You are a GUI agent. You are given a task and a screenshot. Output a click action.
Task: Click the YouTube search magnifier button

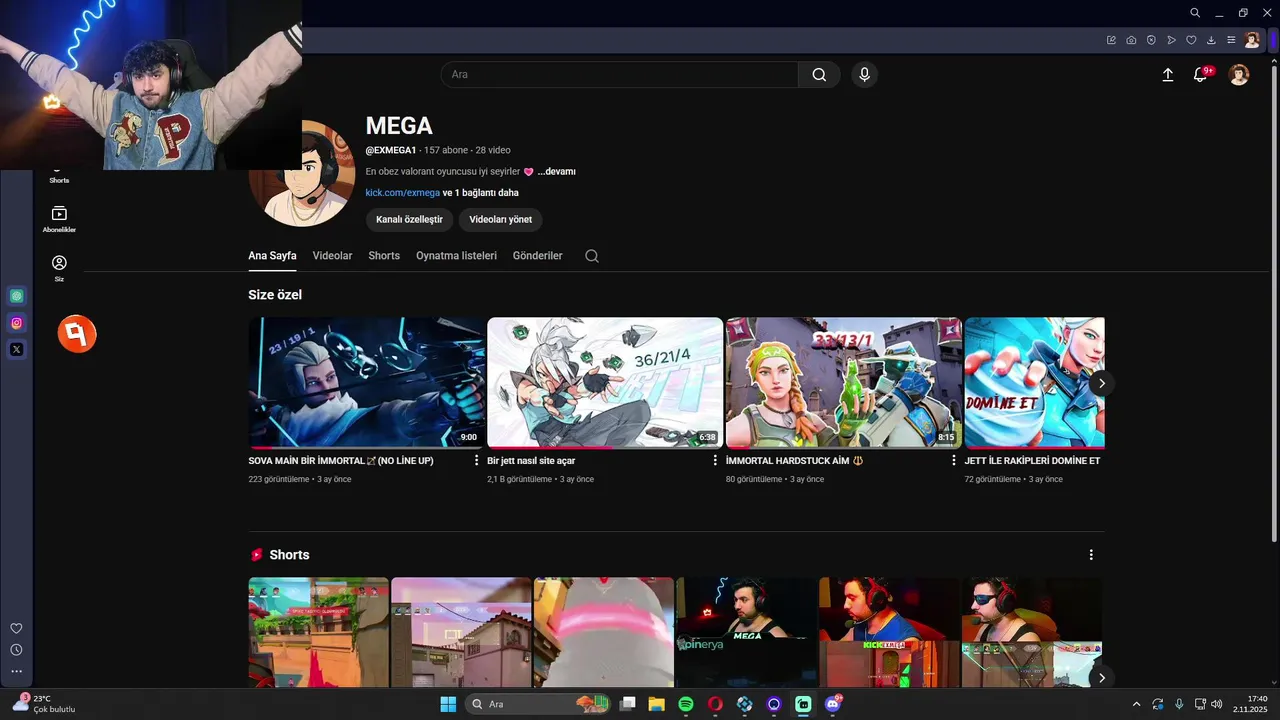coord(819,75)
